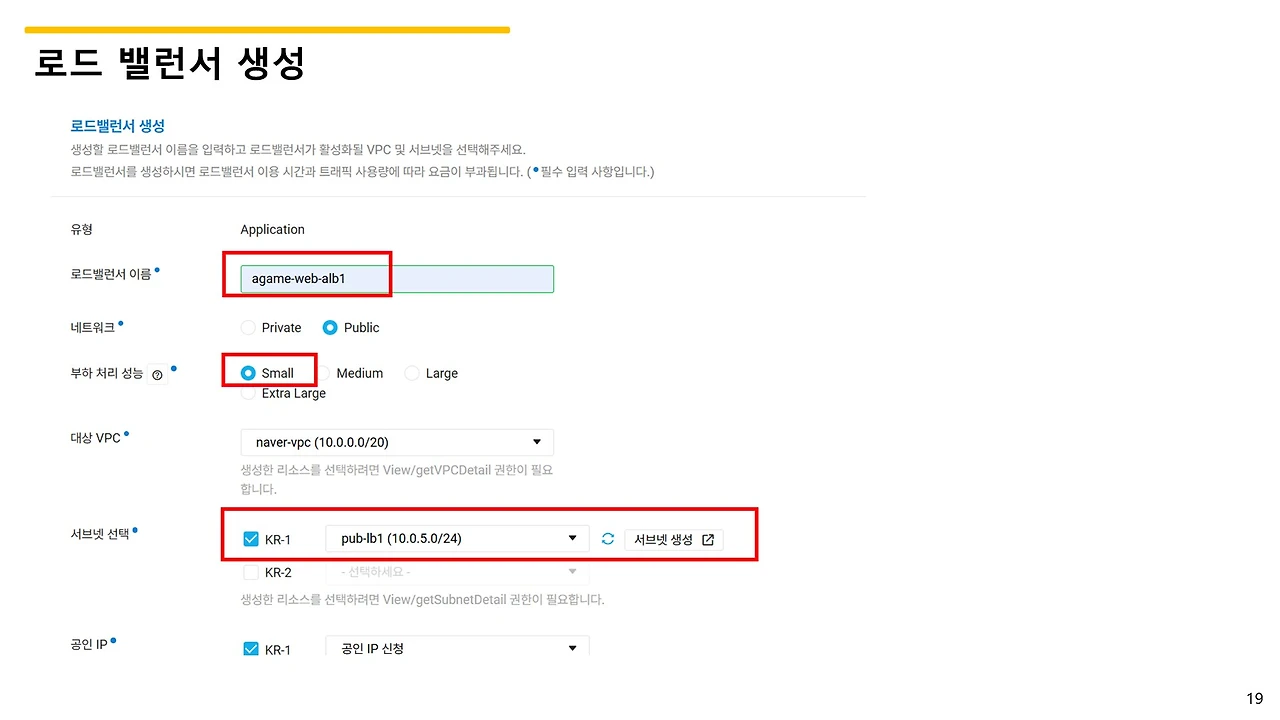Click the help icon beside 부하 처리 성능
Image resolution: width=1280 pixels, height=720 pixels.
[157, 375]
